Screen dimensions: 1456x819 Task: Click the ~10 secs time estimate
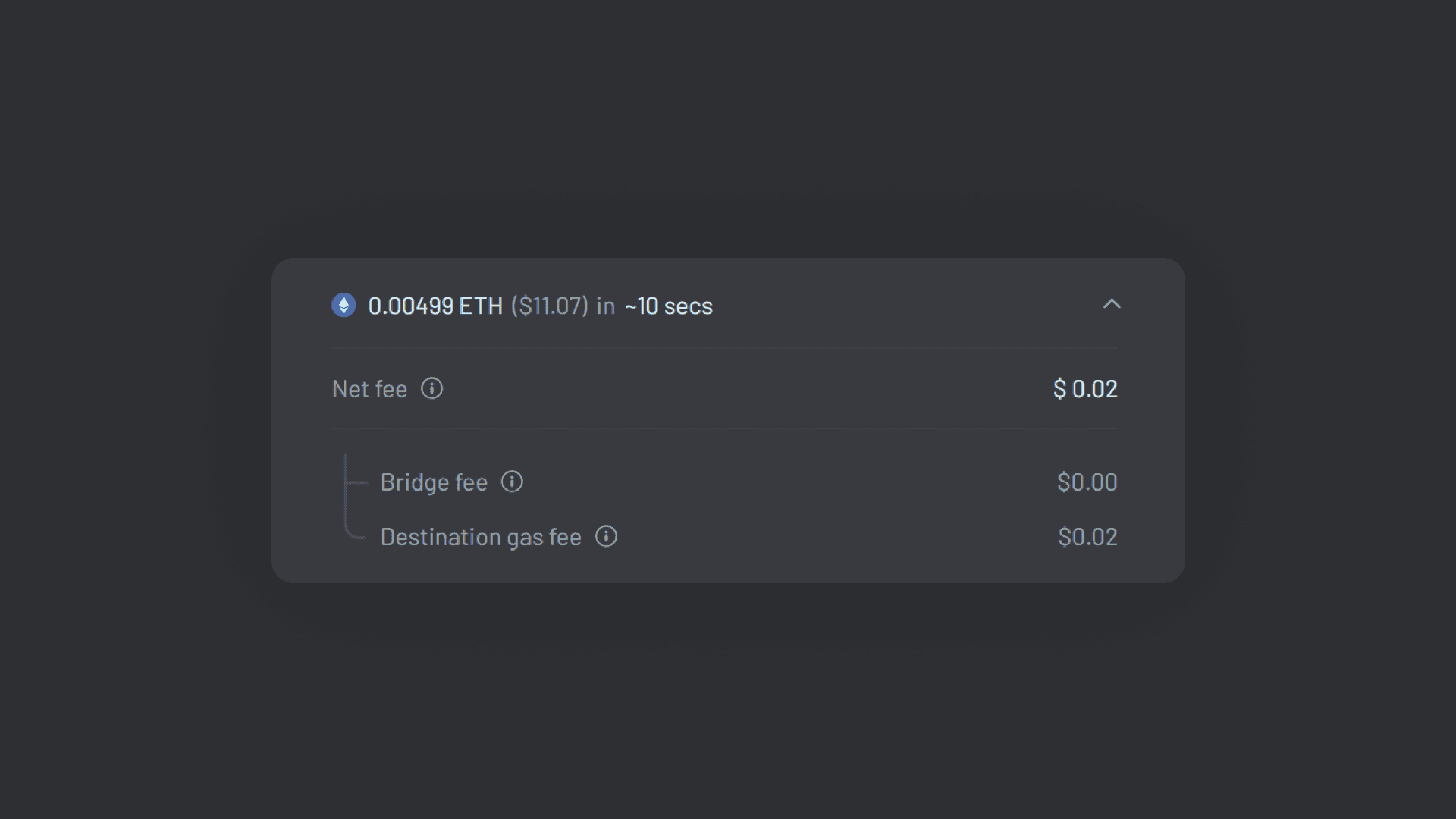point(669,306)
